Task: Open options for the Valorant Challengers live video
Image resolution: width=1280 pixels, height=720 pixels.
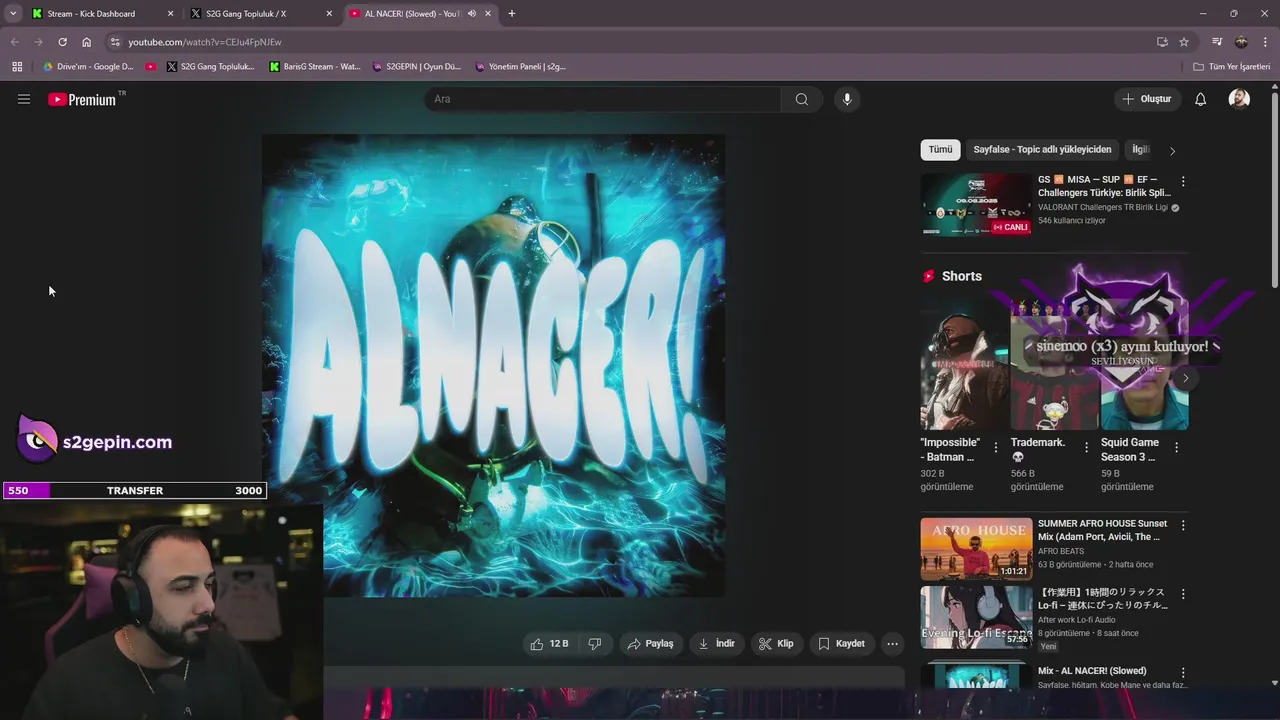Action: click(1183, 181)
